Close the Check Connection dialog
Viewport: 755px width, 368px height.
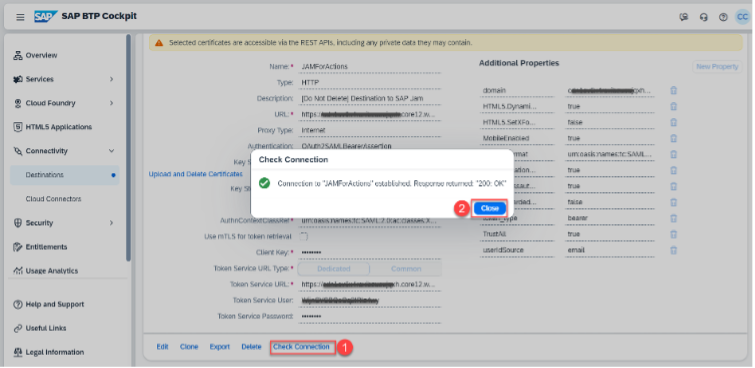490,208
